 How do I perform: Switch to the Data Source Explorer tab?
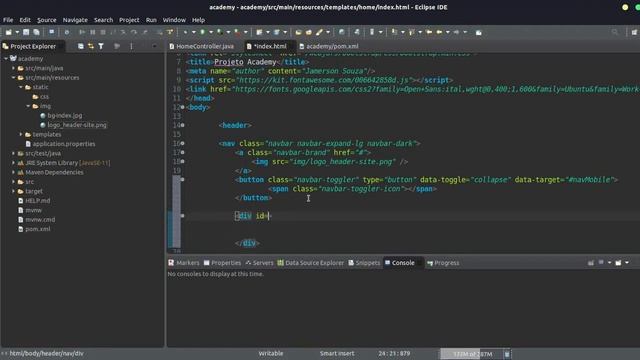click(x=311, y=263)
